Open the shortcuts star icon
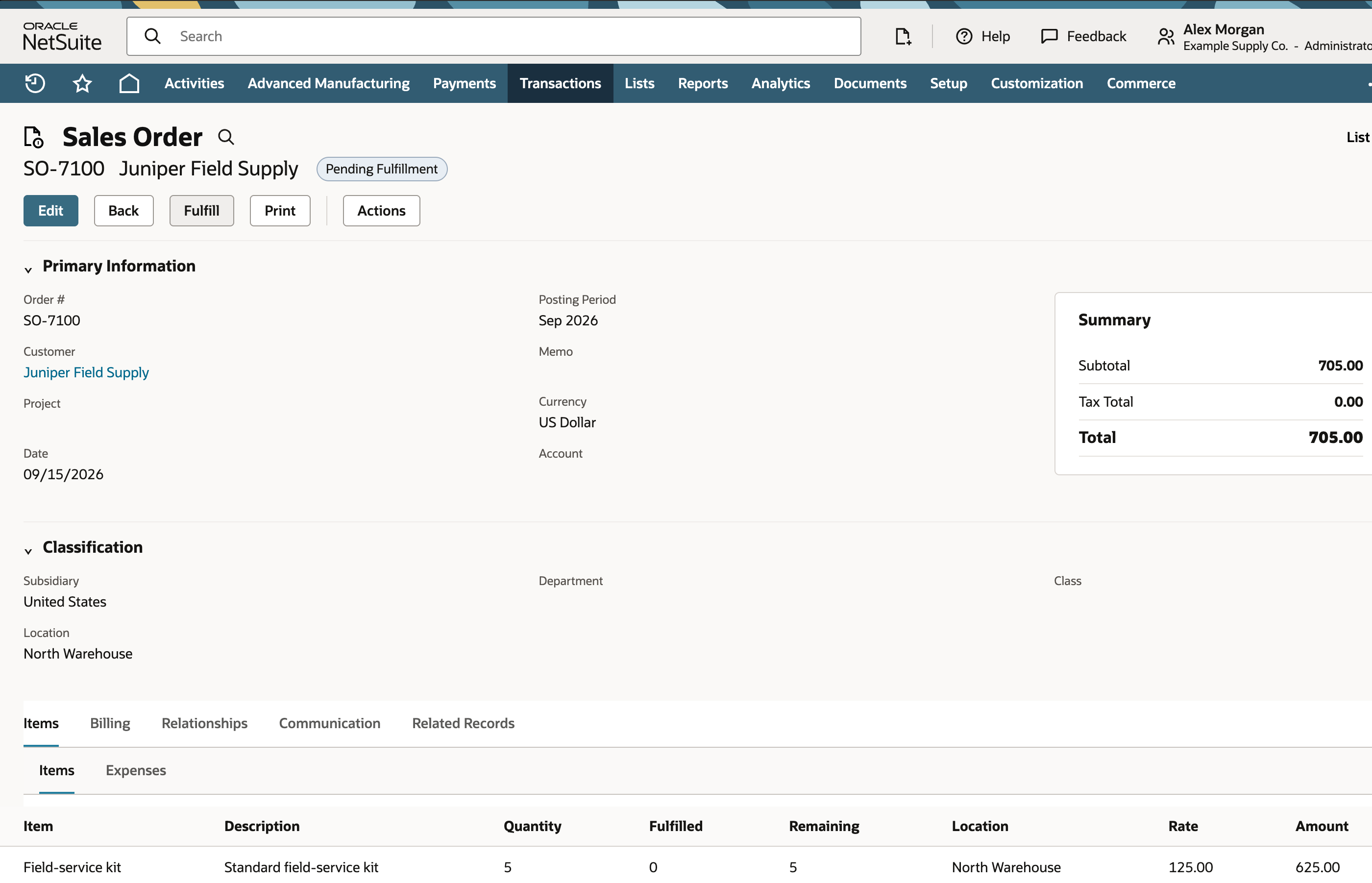1372x883 pixels. [82, 83]
